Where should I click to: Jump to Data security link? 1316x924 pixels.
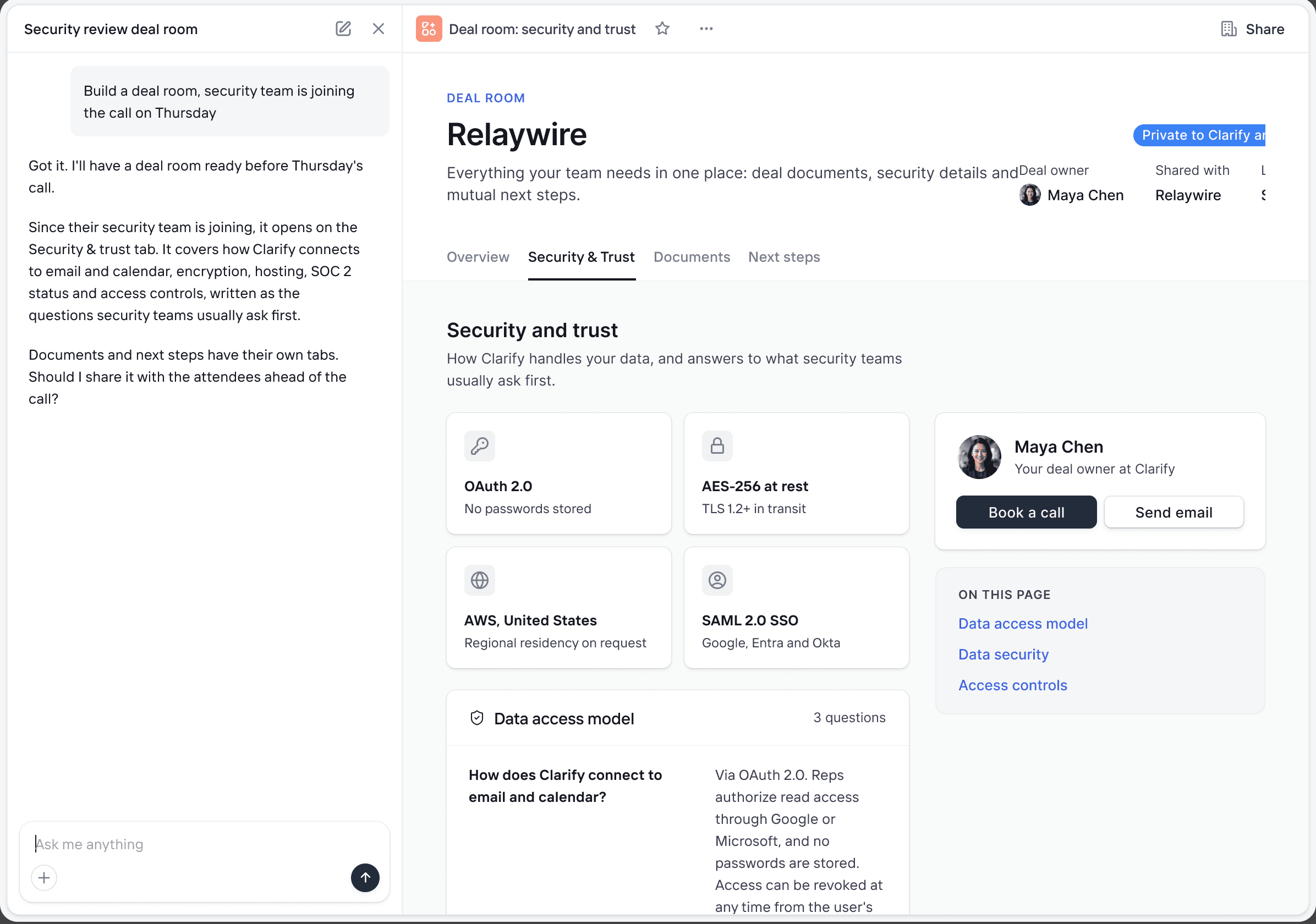coord(1004,654)
